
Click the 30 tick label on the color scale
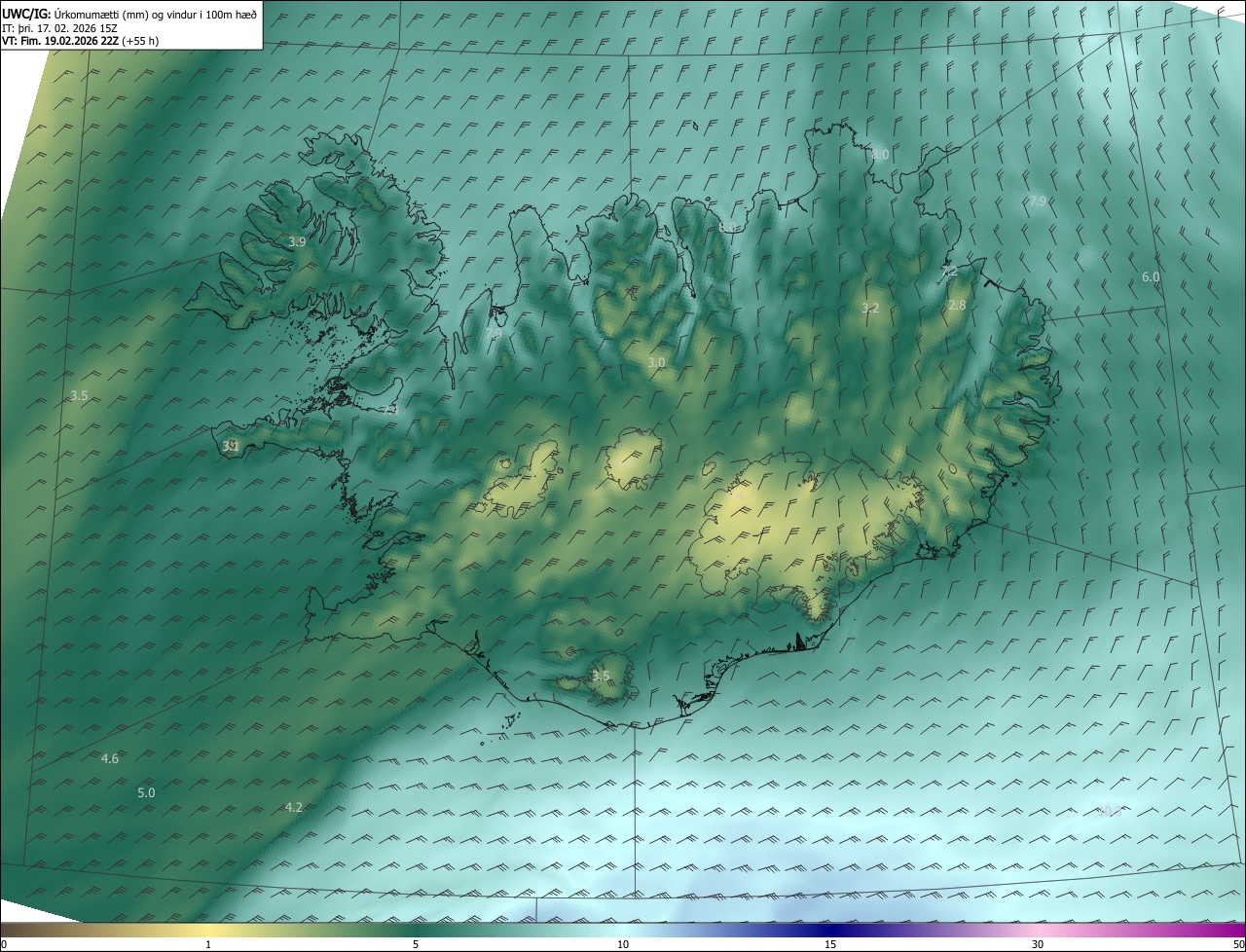click(x=1038, y=945)
